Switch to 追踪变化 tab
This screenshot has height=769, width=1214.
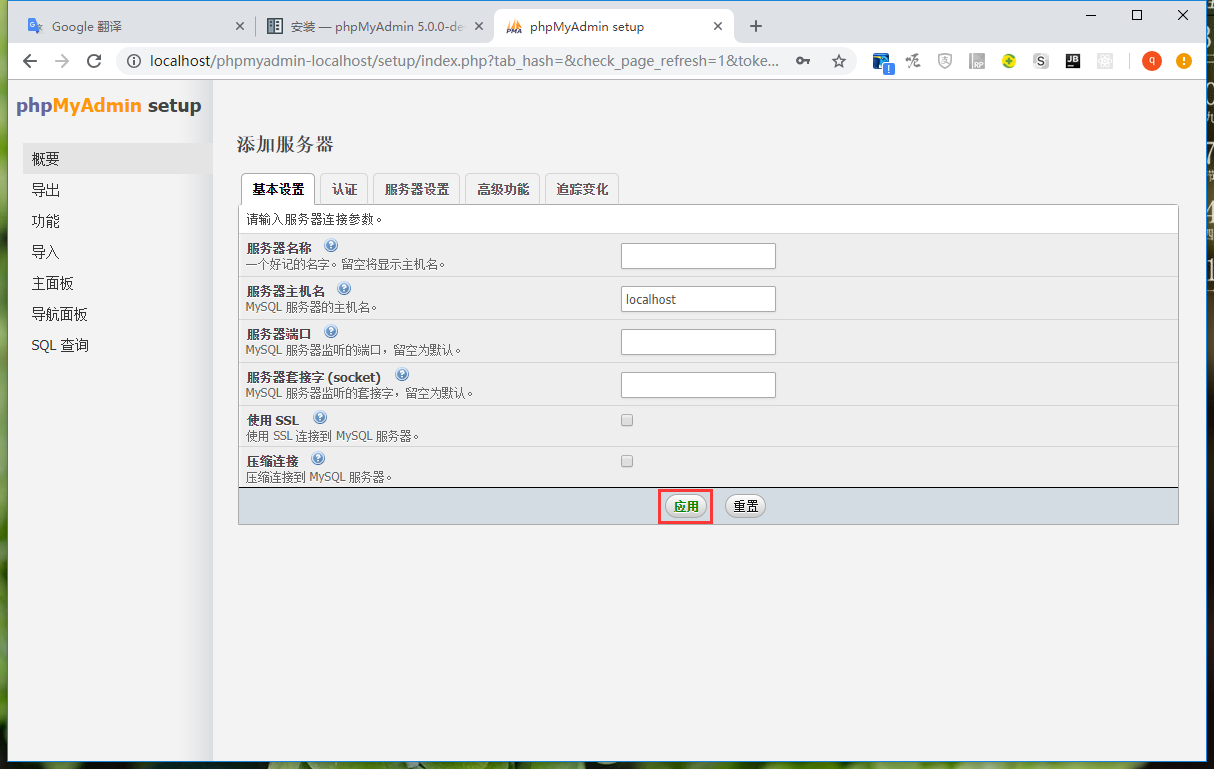(582, 189)
